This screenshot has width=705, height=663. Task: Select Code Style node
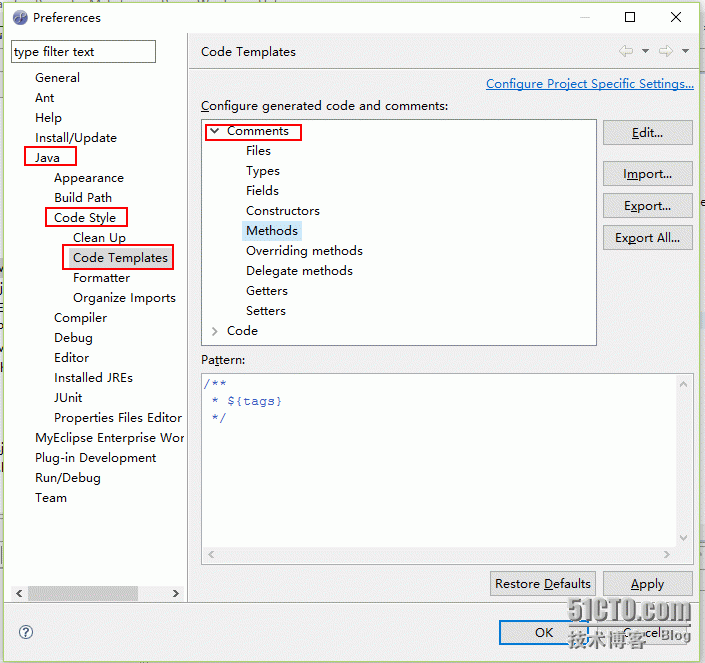85,218
